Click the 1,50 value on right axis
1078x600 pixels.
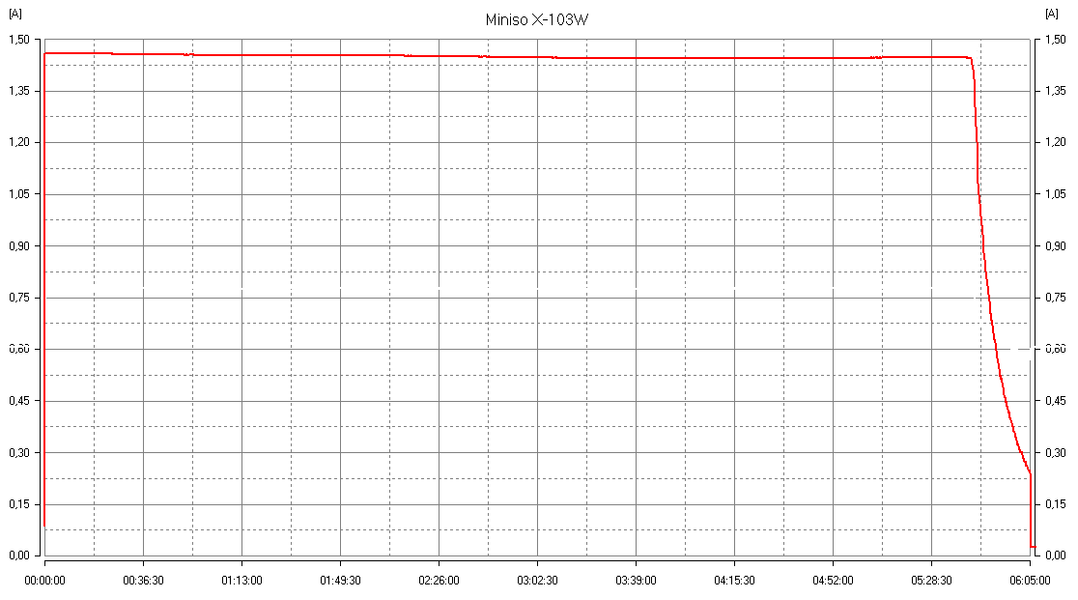point(1055,40)
